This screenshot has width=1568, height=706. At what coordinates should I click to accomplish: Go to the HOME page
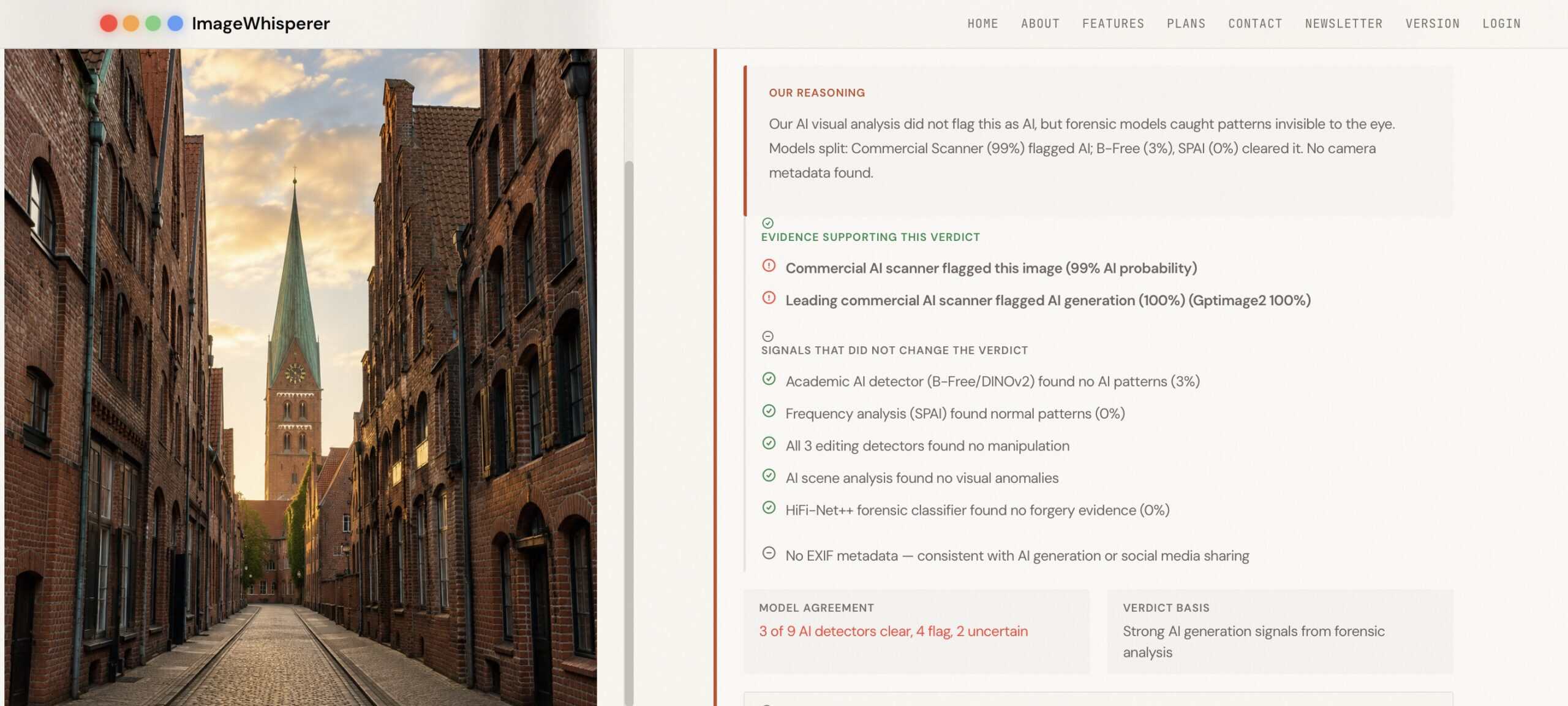click(982, 23)
